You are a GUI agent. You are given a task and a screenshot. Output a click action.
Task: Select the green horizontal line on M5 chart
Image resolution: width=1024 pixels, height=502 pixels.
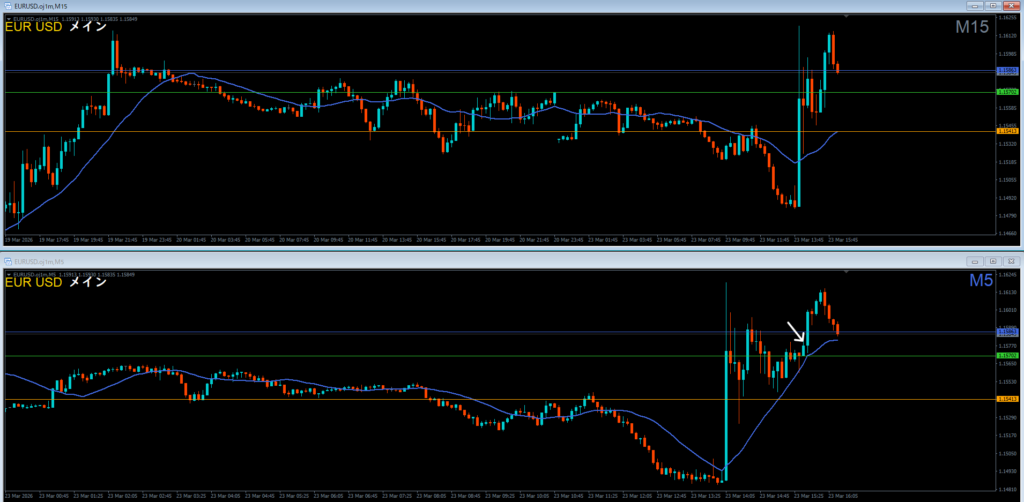(x=400, y=356)
